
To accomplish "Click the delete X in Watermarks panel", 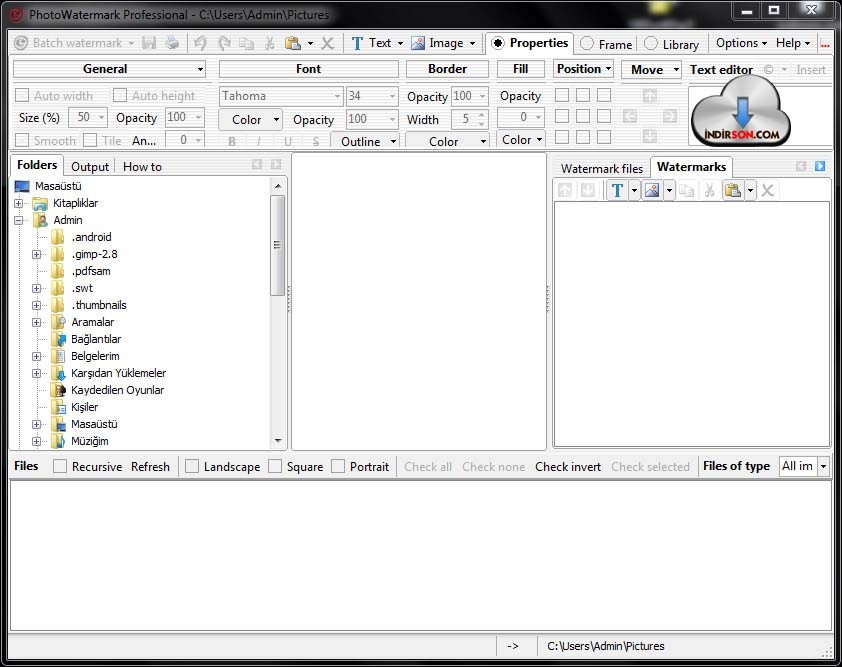I will coord(767,190).
